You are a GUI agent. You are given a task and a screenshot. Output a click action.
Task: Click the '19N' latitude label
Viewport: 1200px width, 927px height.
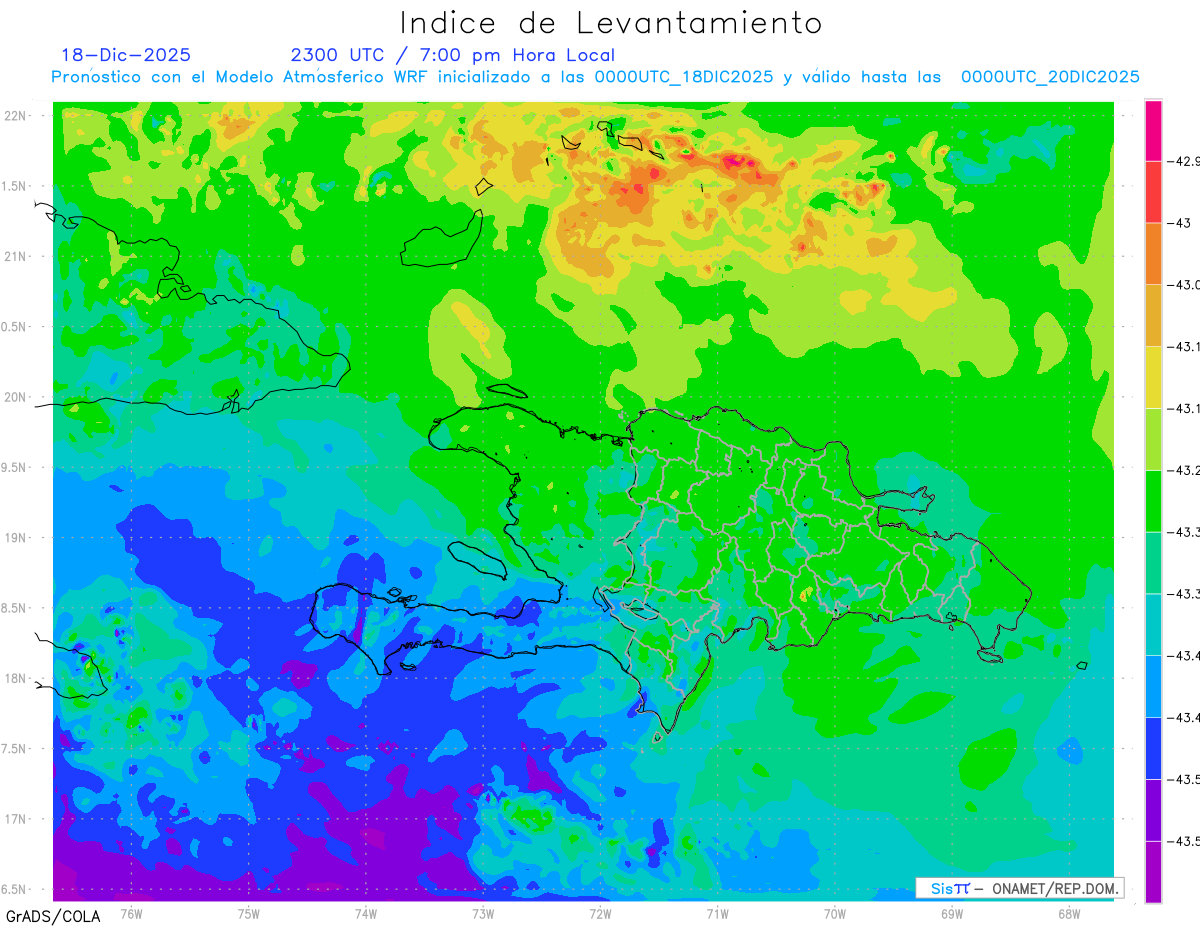coord(17,538)
